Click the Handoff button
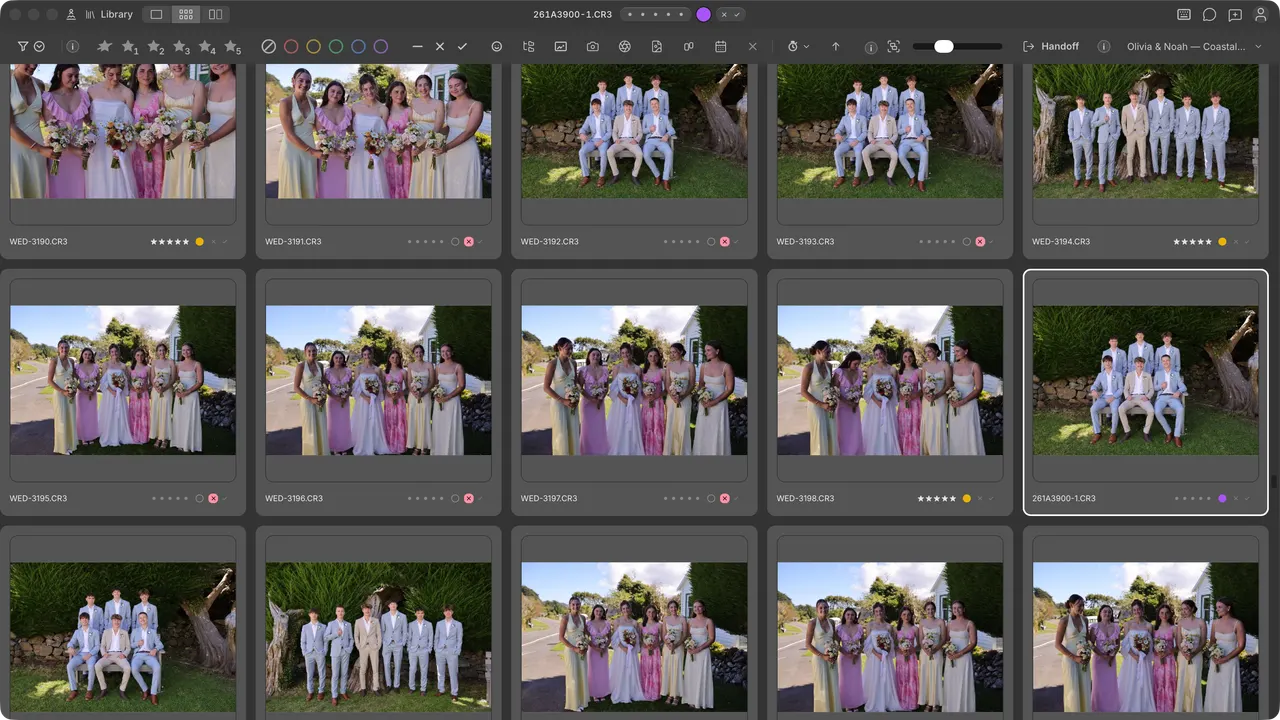The height and width of the screenshot is (720, 1280). point(1051,47)
